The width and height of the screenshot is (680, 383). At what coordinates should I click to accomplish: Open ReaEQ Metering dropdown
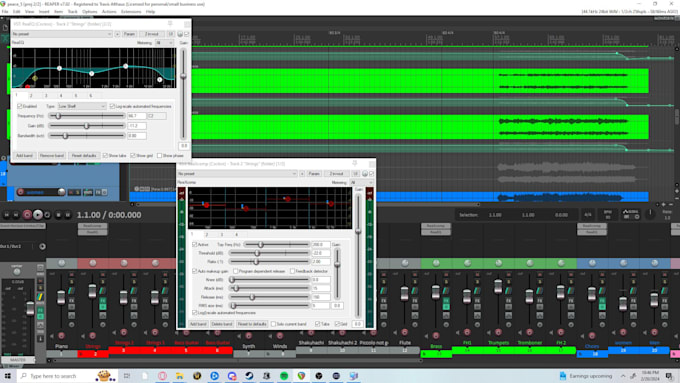pos(164,43)
